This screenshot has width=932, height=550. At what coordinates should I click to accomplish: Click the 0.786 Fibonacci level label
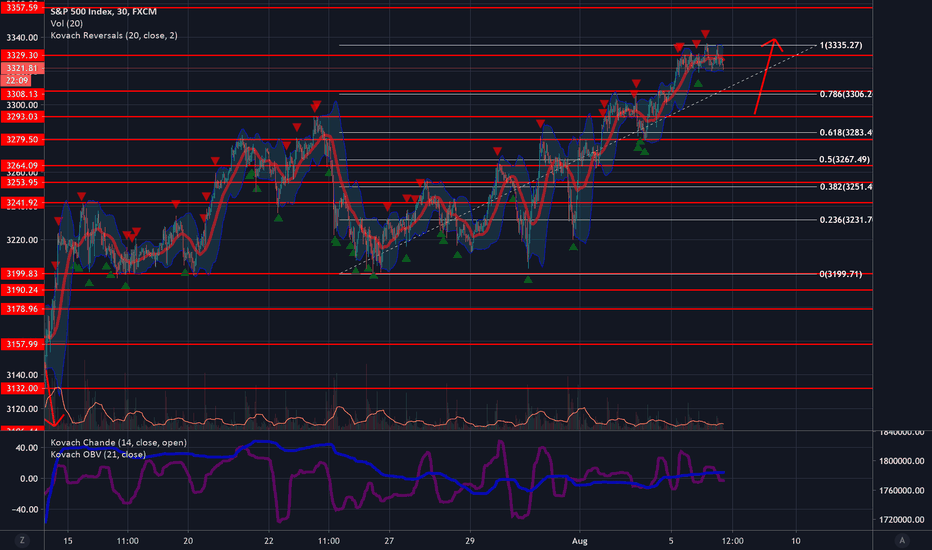click(846, 94)
